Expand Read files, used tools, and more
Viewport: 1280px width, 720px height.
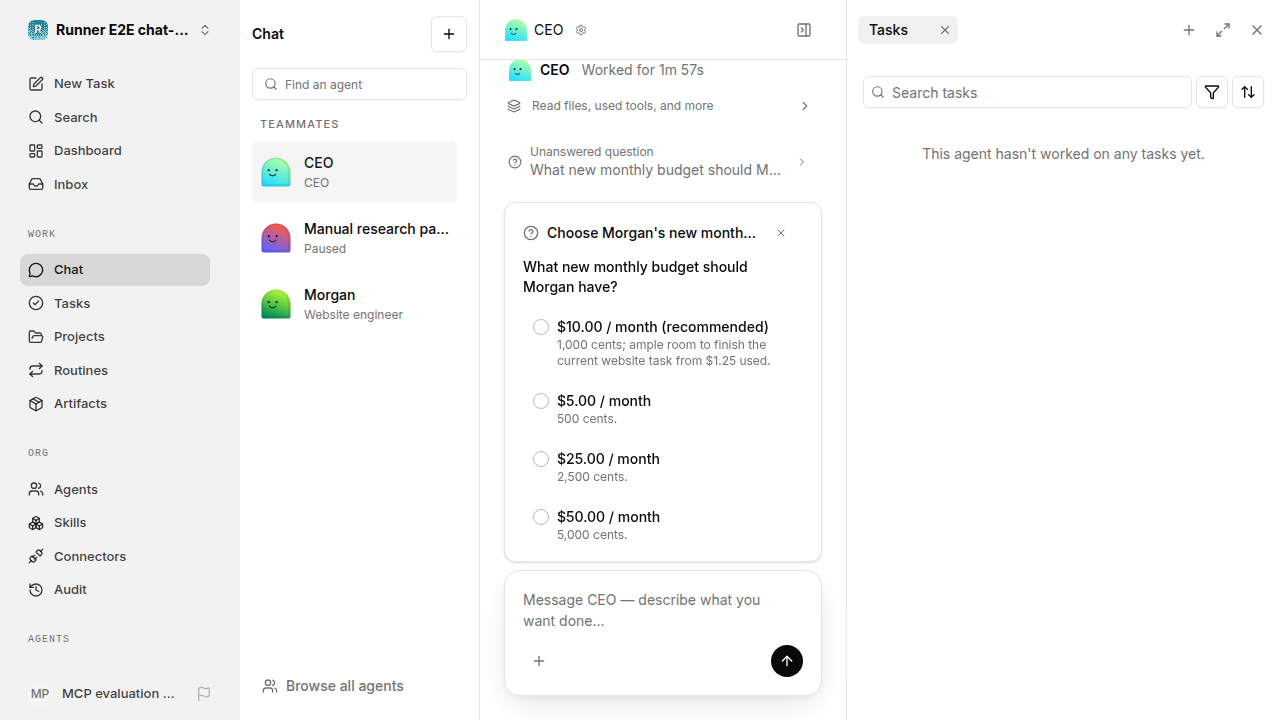coord(660,106)
